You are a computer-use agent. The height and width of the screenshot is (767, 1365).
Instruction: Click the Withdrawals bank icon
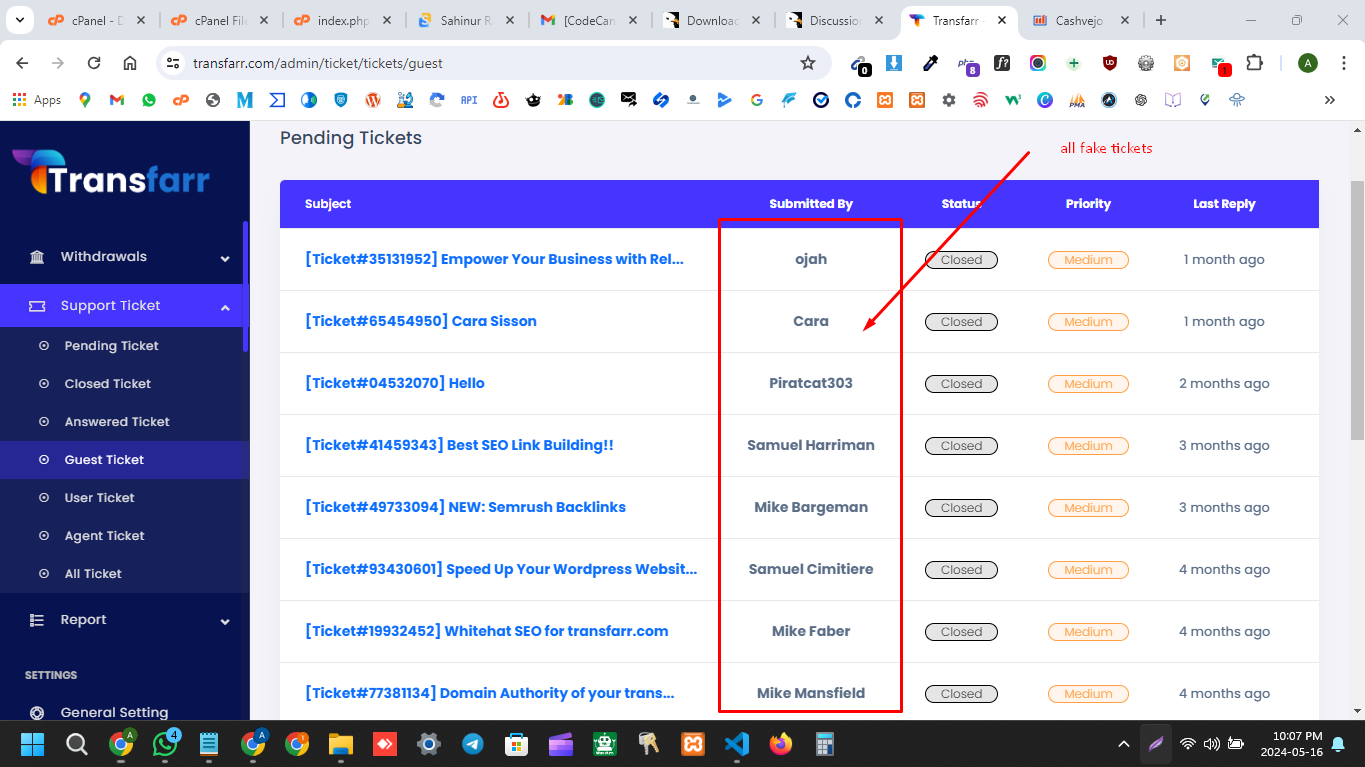click(x=37, y=257)
